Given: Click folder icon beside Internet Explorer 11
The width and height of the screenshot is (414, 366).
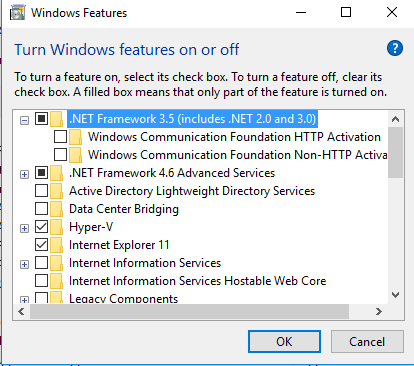Looking at the screenshot, I should pyautogui.click(x=57, y=245).
